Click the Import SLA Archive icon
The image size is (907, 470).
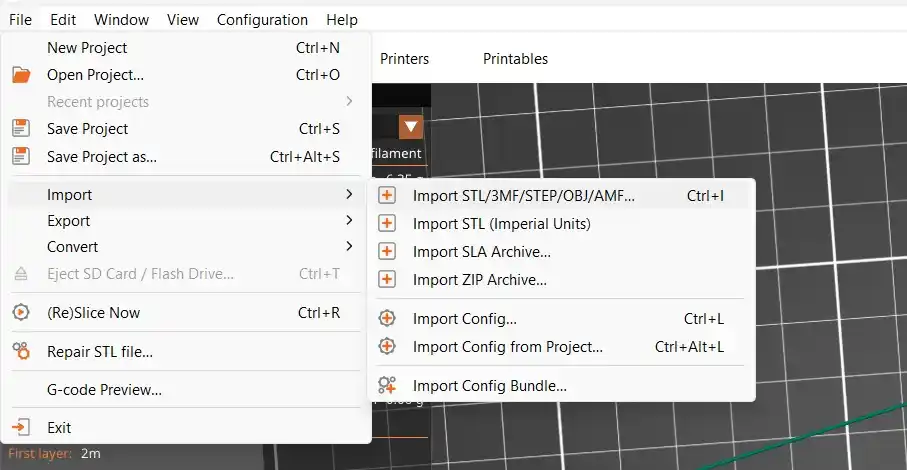[x=387, y=252]
